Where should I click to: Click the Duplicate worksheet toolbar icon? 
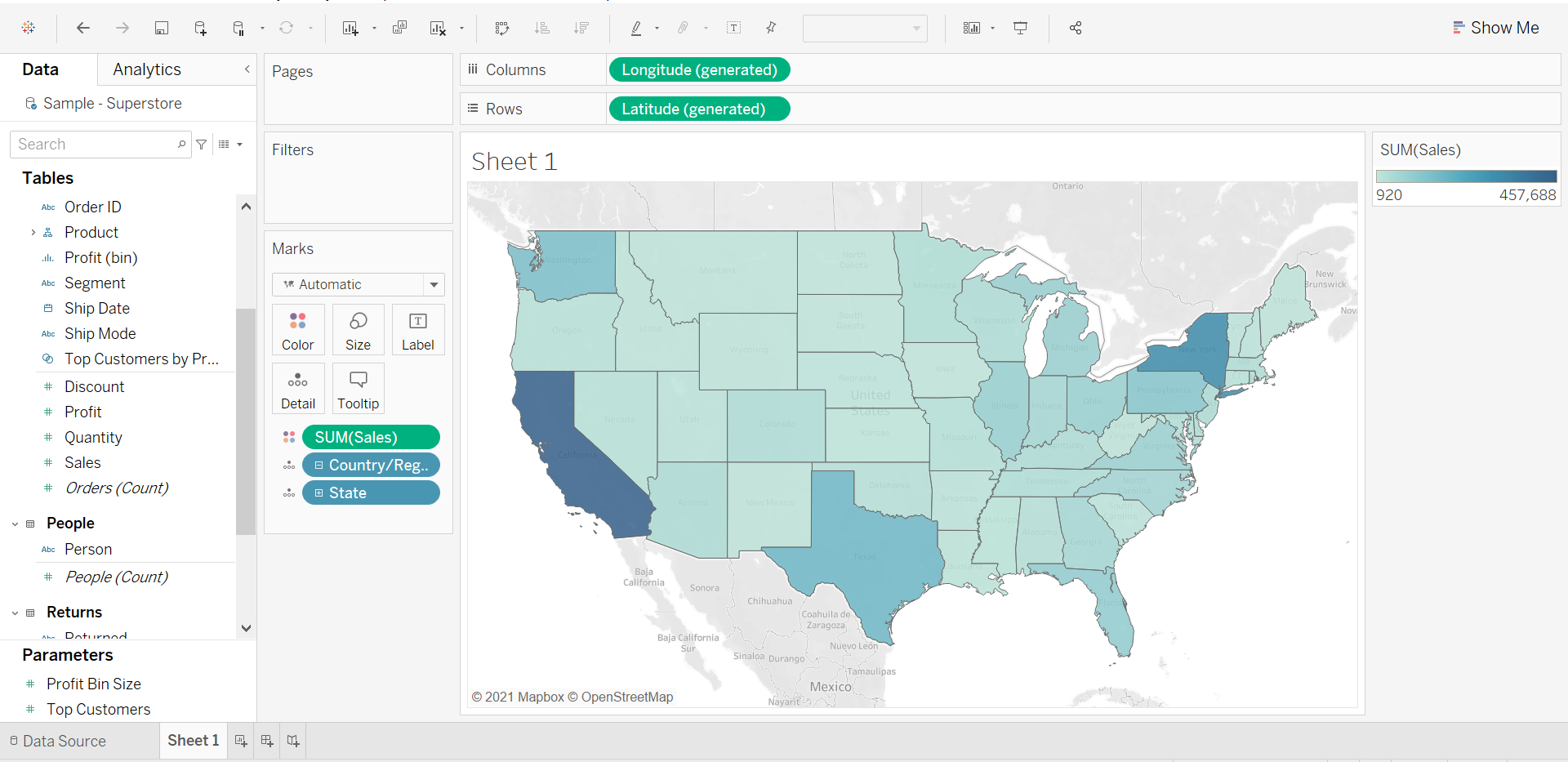click(x=399, y=28)
